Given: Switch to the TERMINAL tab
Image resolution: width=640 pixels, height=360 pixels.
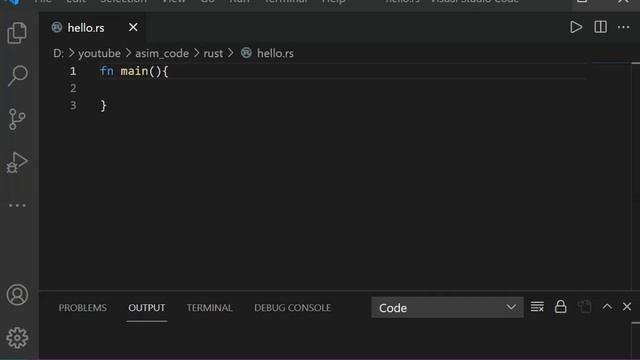Looking at the screenshot, I should (209, 308).
